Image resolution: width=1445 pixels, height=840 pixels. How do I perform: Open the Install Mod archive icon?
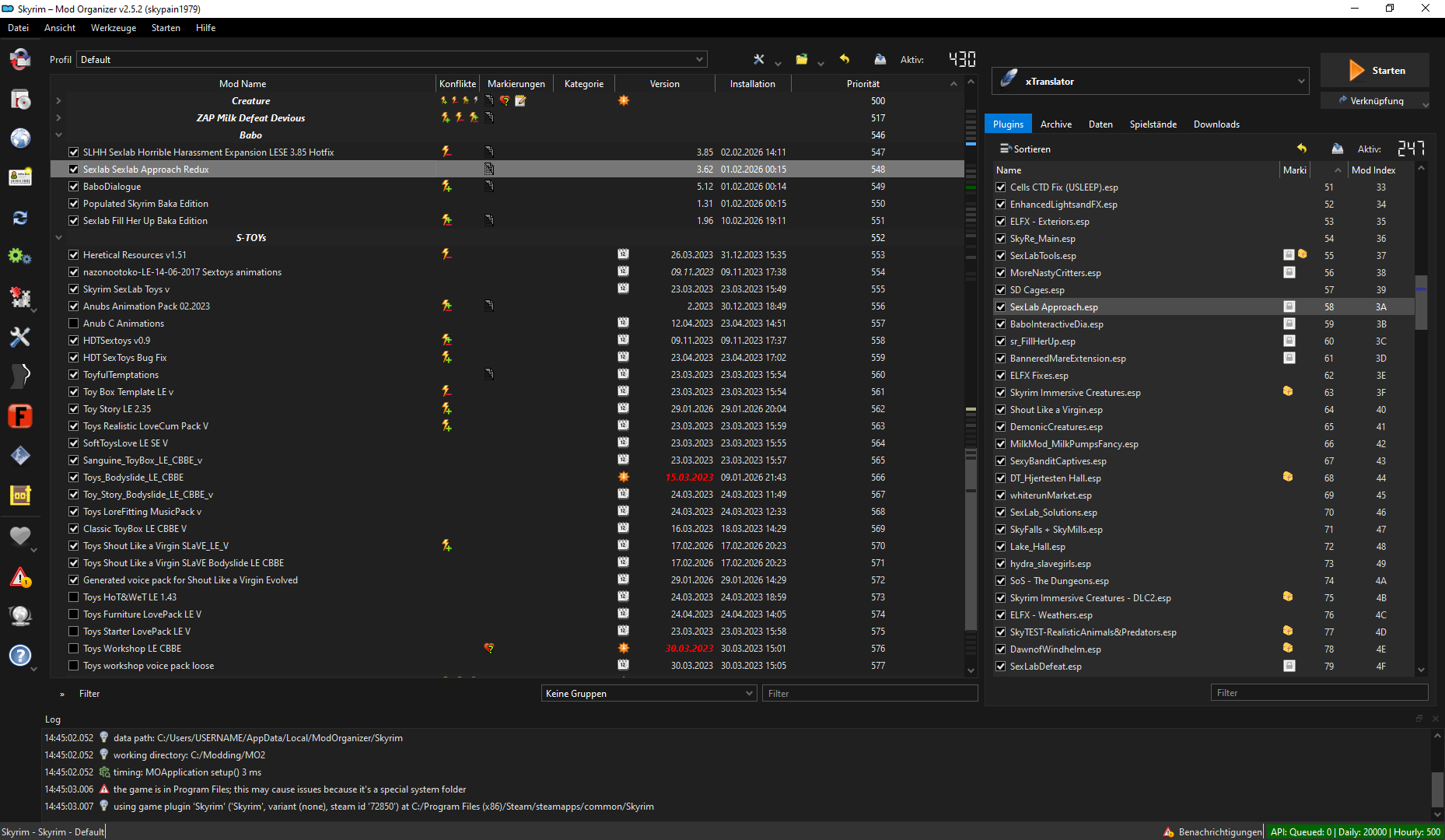pos(20,99)
